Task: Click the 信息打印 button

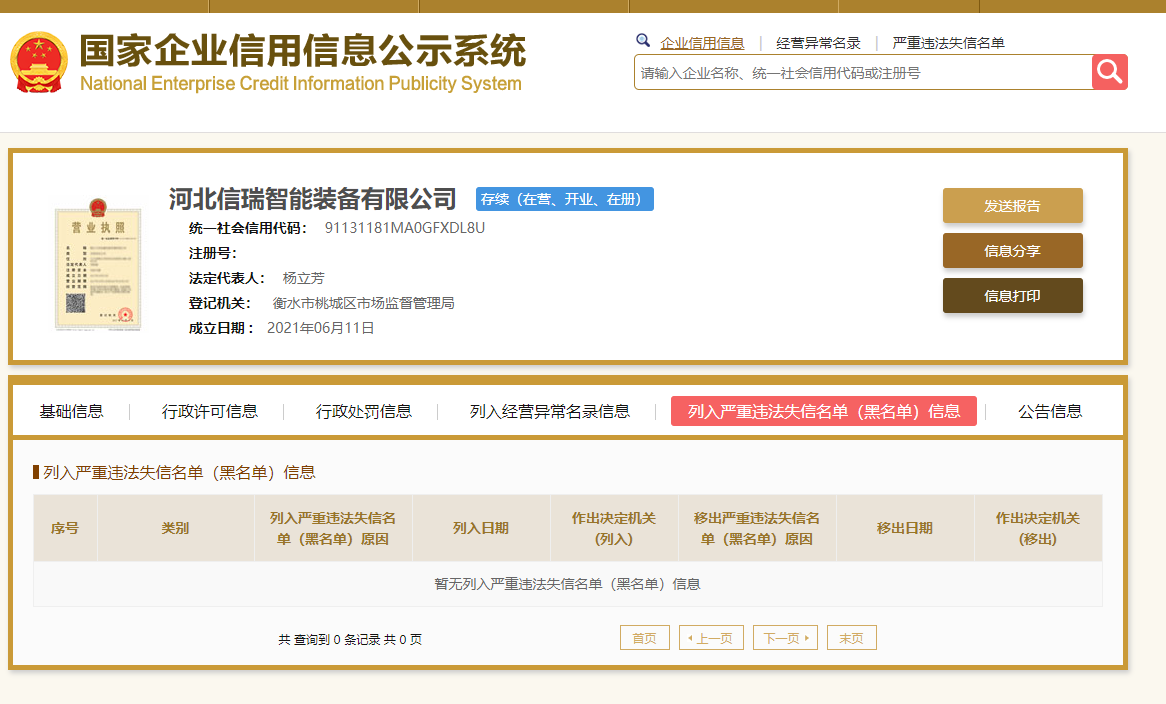Action: pos(1013,296)
